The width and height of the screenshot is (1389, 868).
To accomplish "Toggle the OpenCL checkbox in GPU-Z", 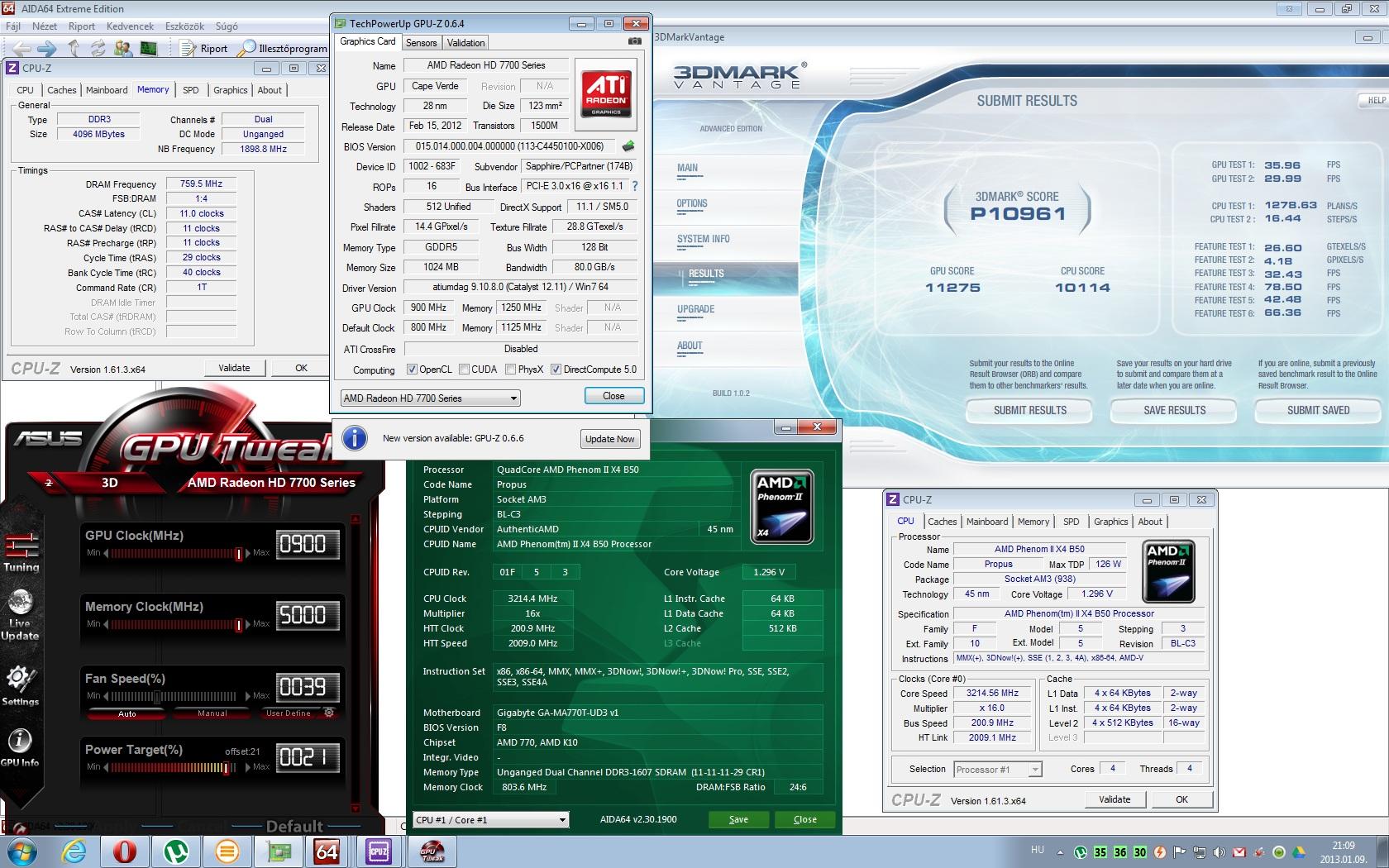I will coord(412,370).
